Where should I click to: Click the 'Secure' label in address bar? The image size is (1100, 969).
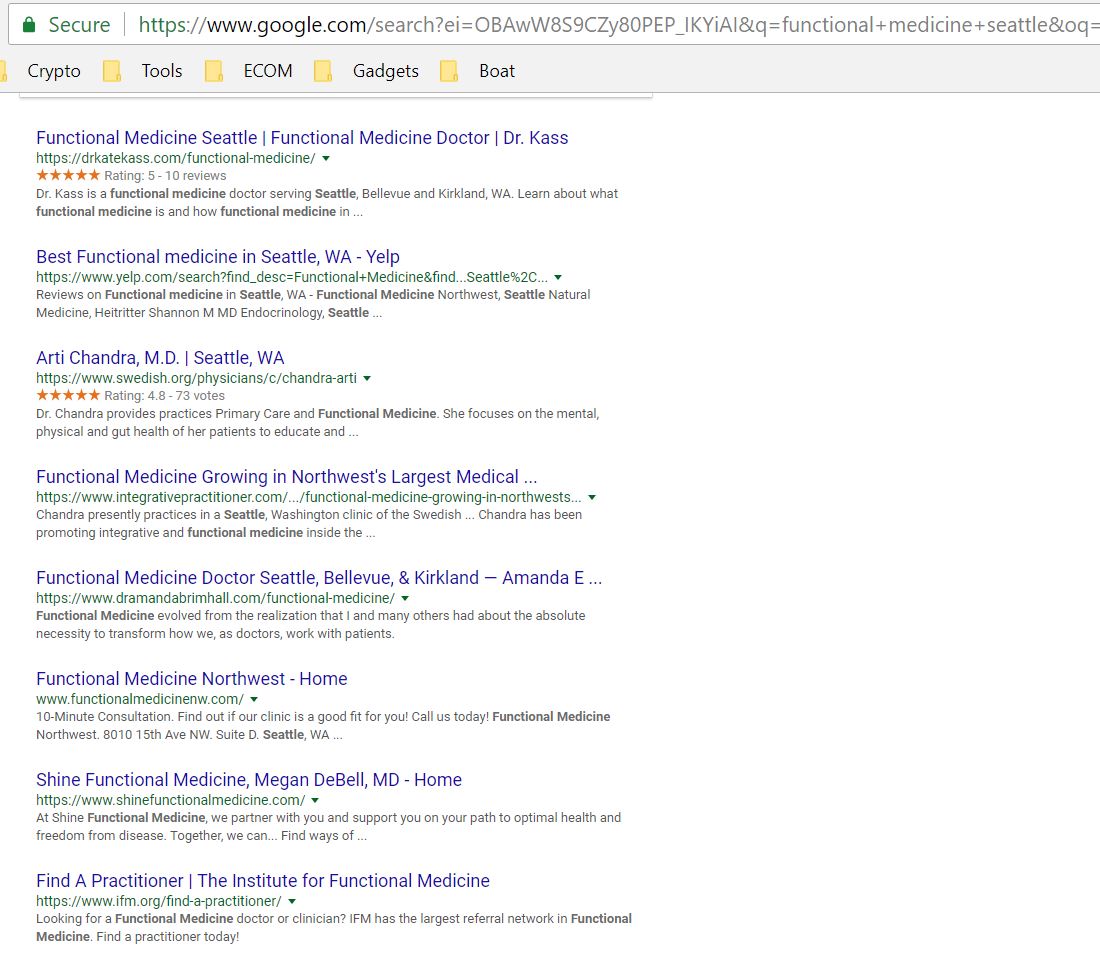click(x=79, y=25)
